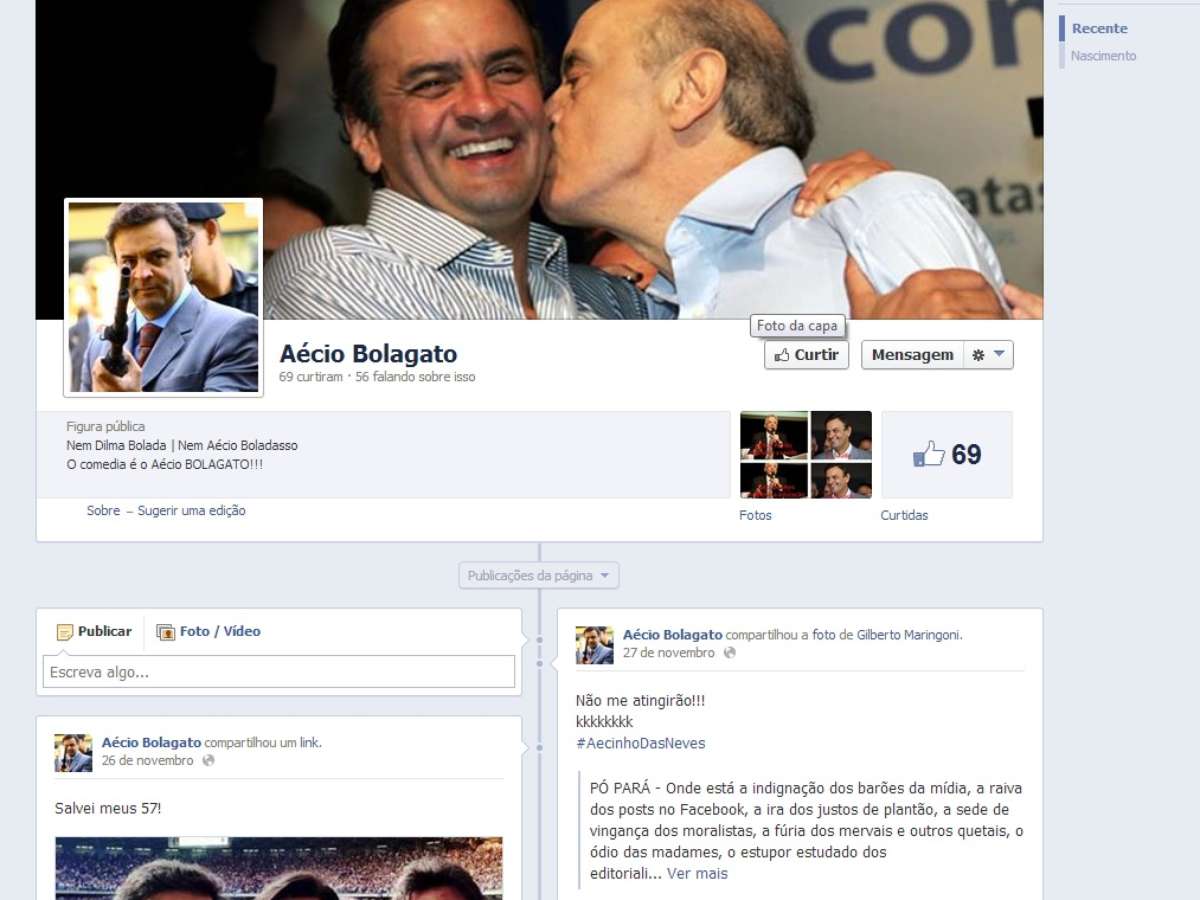Image resolution: width=1200 pixels, height=900 pixels.
Task: Click the globe privacy icon next to 26 de novembro
Action: 208,761
